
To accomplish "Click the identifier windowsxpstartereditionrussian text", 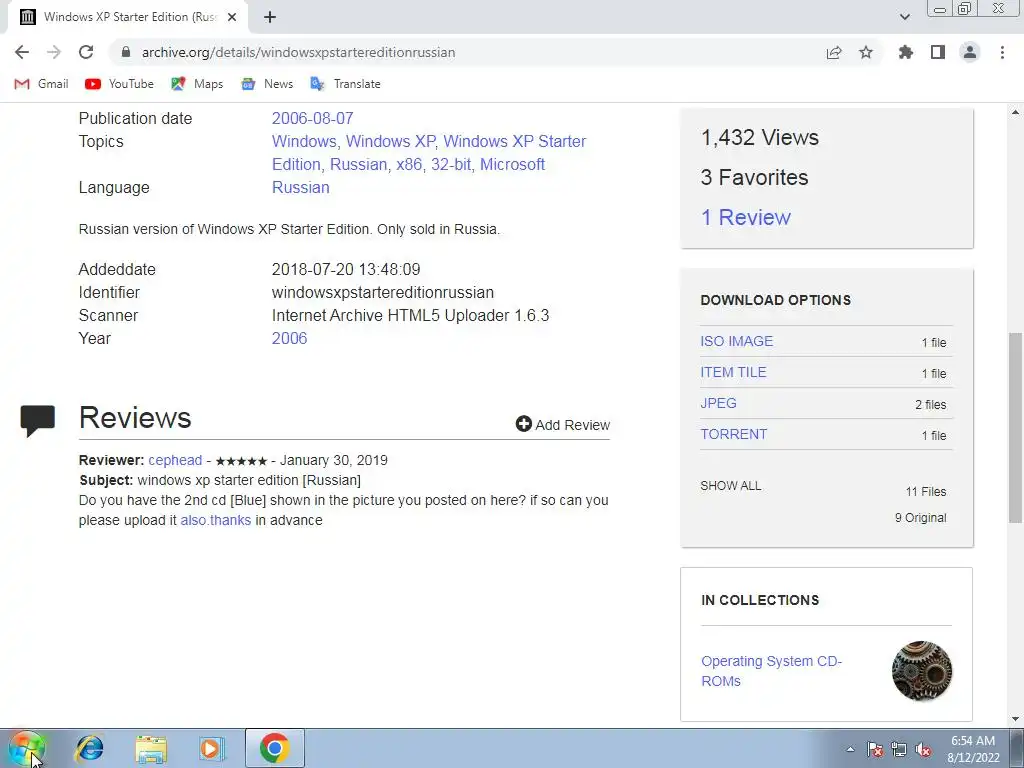I will click(x=383, y=293).
